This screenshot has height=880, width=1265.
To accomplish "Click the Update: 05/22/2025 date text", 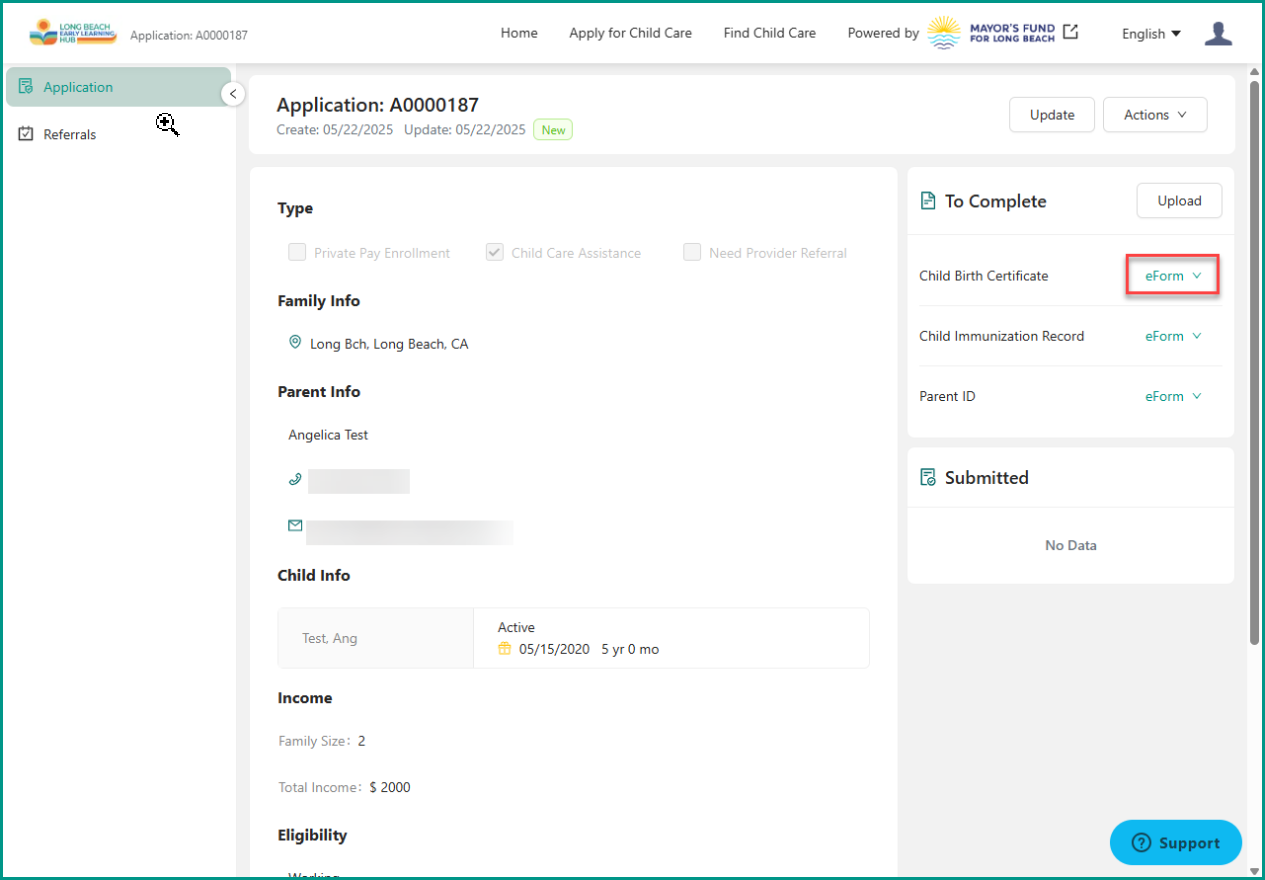I will (x=465, y=130).
